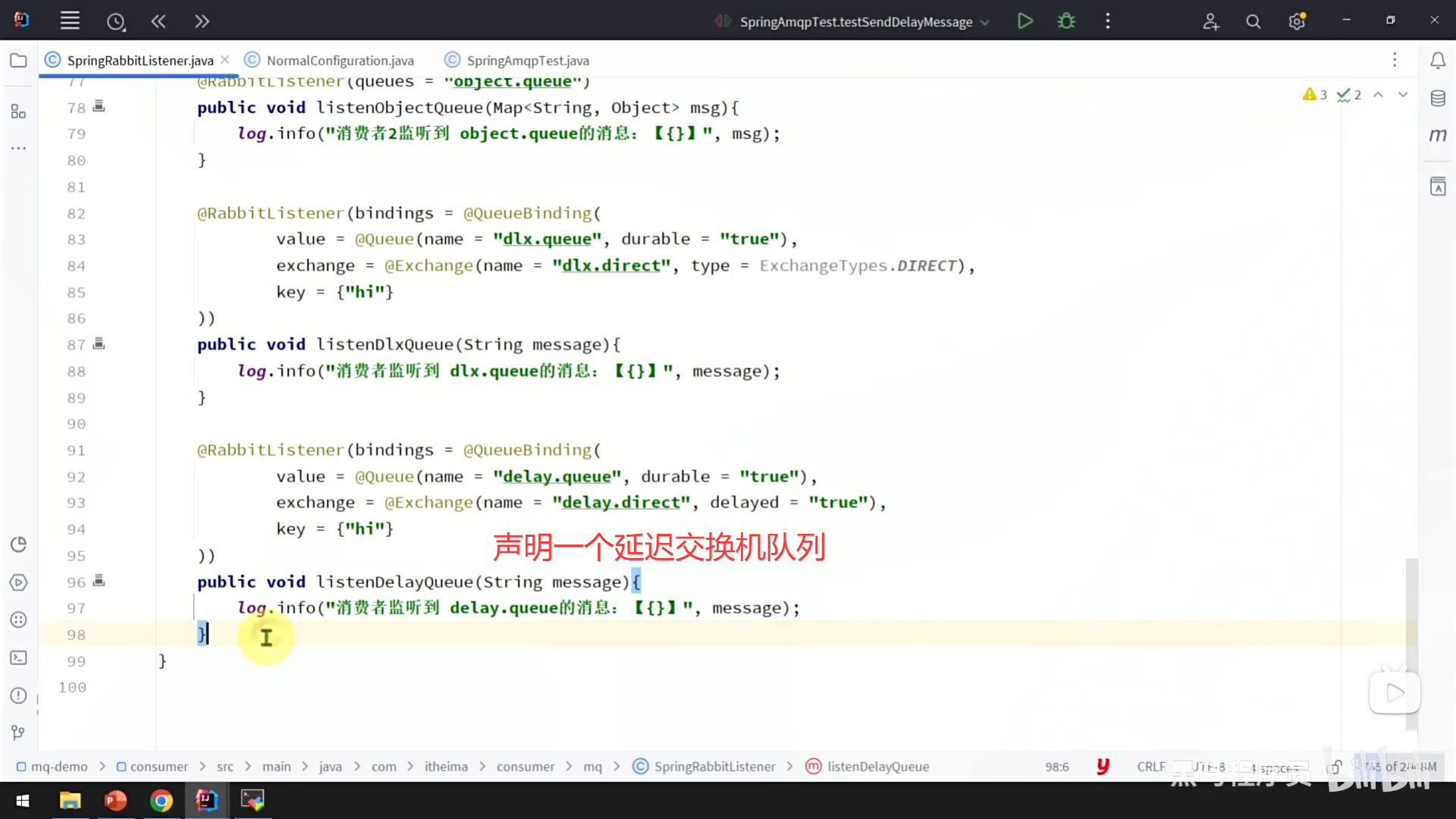The width and height of the screenshot is (1456, 819).
Task: Run SpringAmqpTest.testSendDelayMessage with green play button
Action: pos(1025,21)
